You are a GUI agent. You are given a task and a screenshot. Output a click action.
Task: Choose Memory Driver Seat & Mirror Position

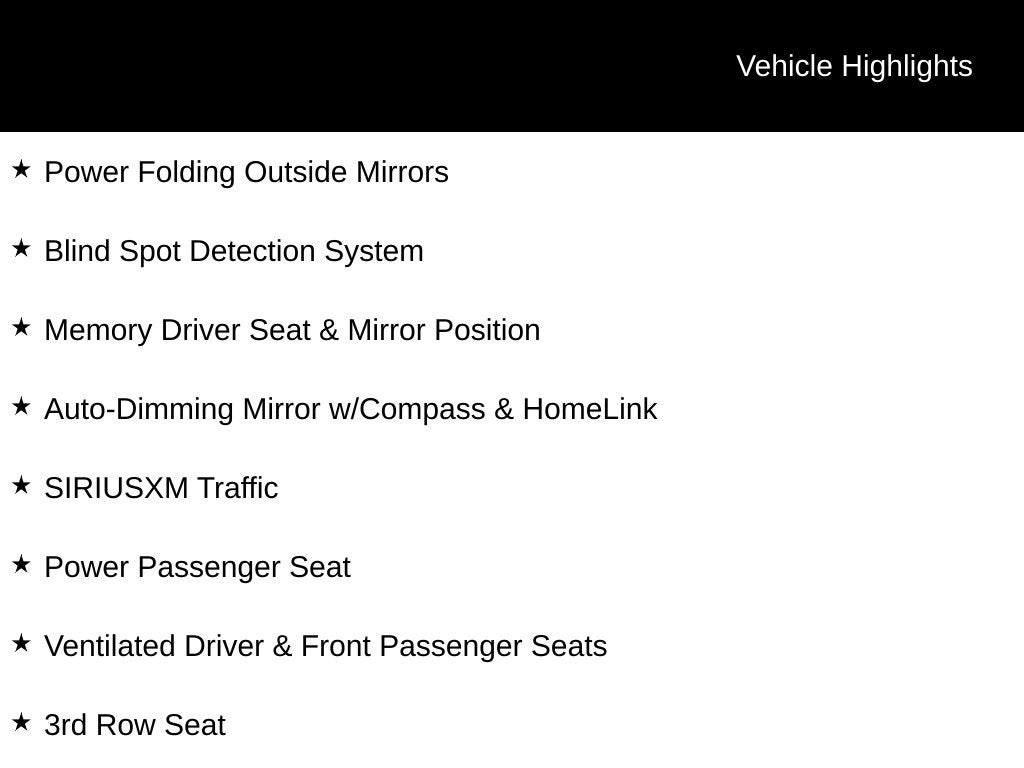pos(292,330)
